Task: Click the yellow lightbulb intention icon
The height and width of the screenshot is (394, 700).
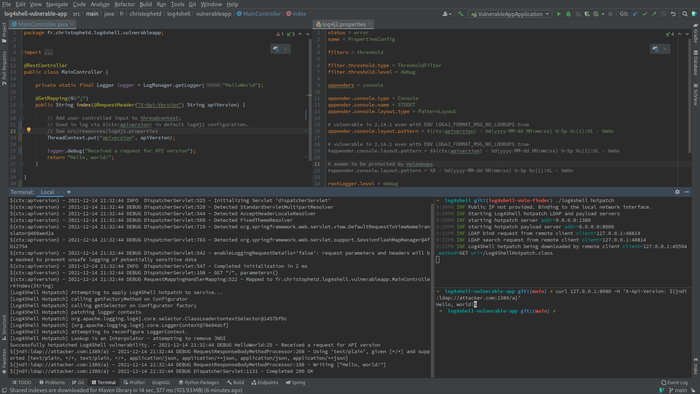Action: (29, 130)
